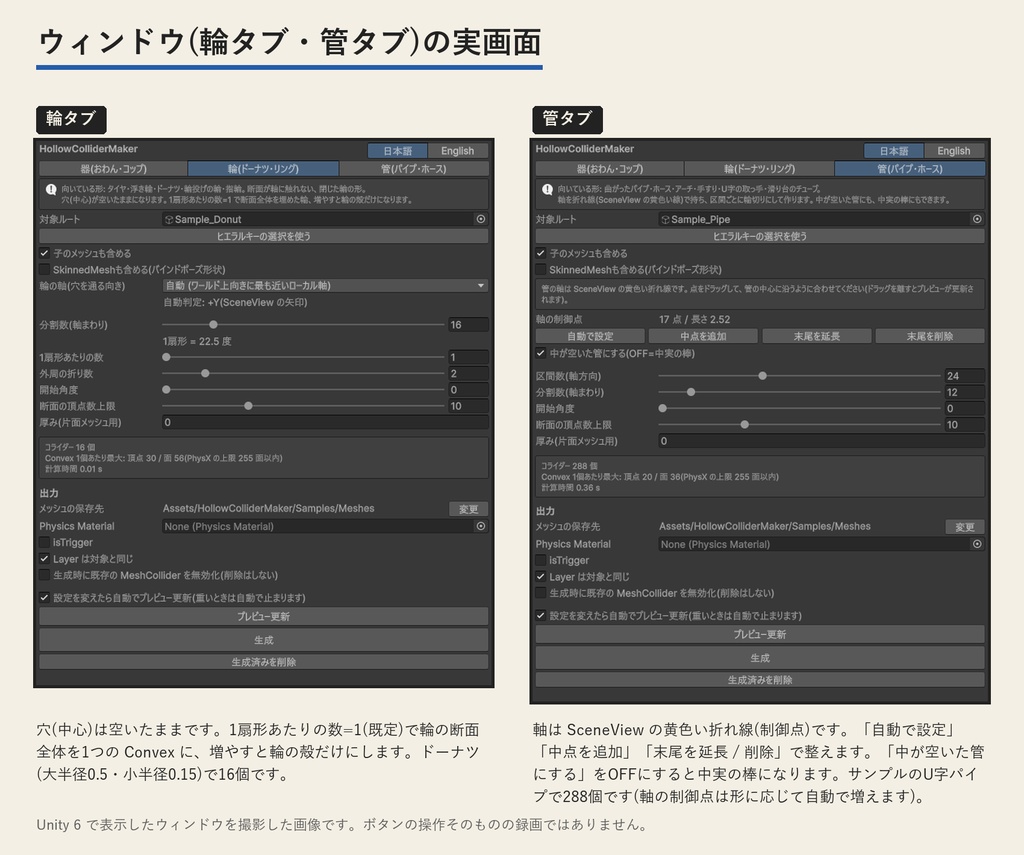Click 変更 save path button in 輪タブ window

469,509
